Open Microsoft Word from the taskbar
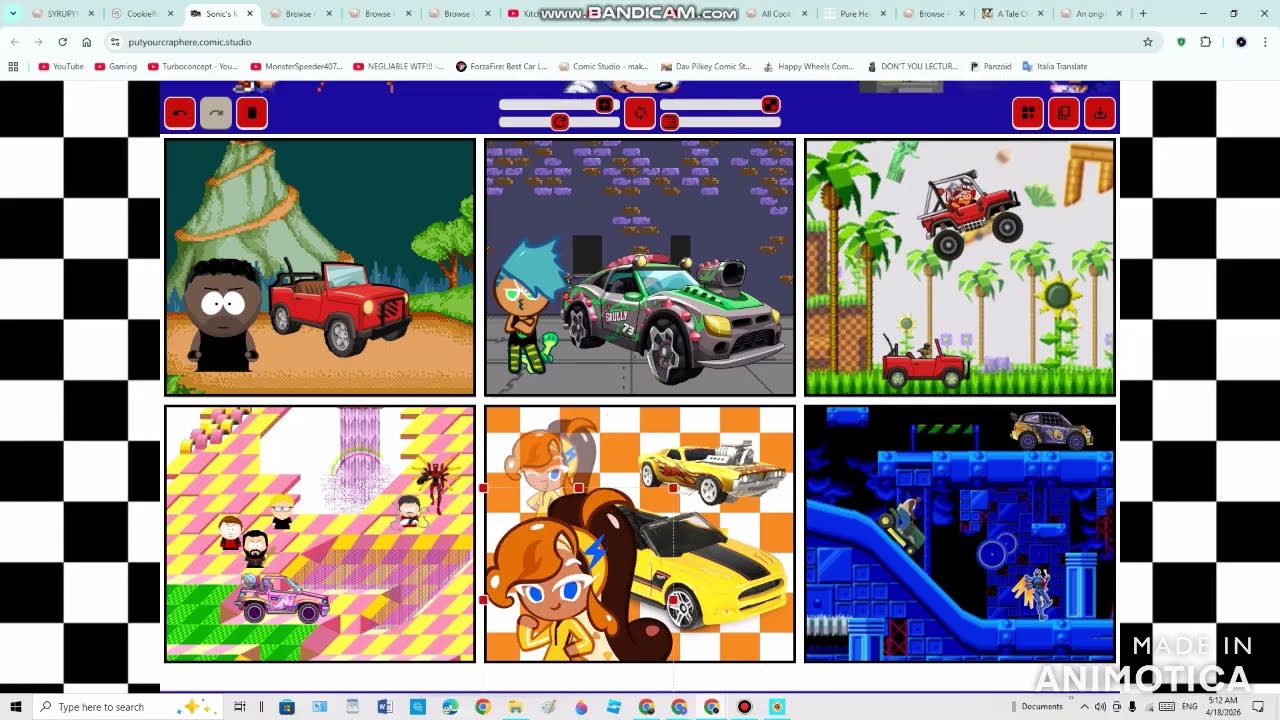1280x720 pixels. tap(385, 707)
